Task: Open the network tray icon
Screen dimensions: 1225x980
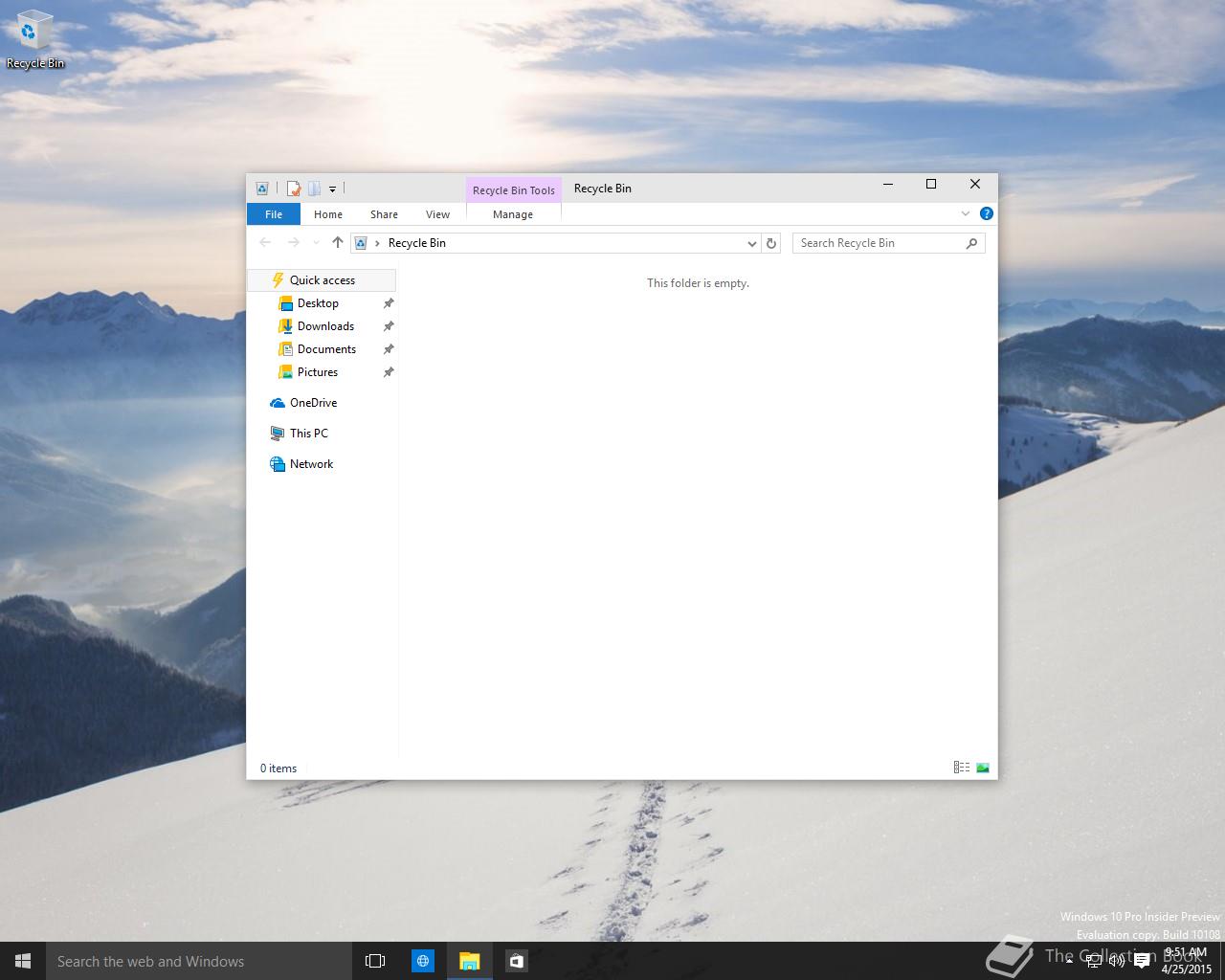Action: (1093, 961)
